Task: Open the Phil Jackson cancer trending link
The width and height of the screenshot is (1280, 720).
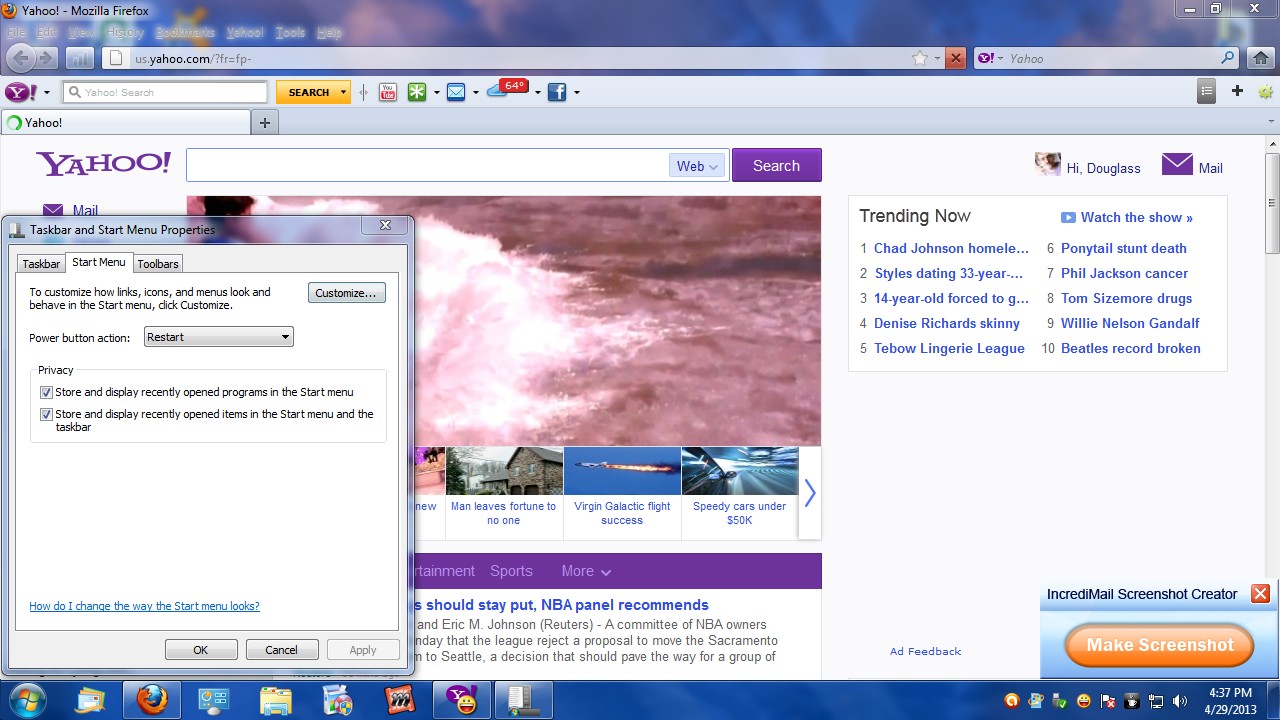Action: point(1124,273)
